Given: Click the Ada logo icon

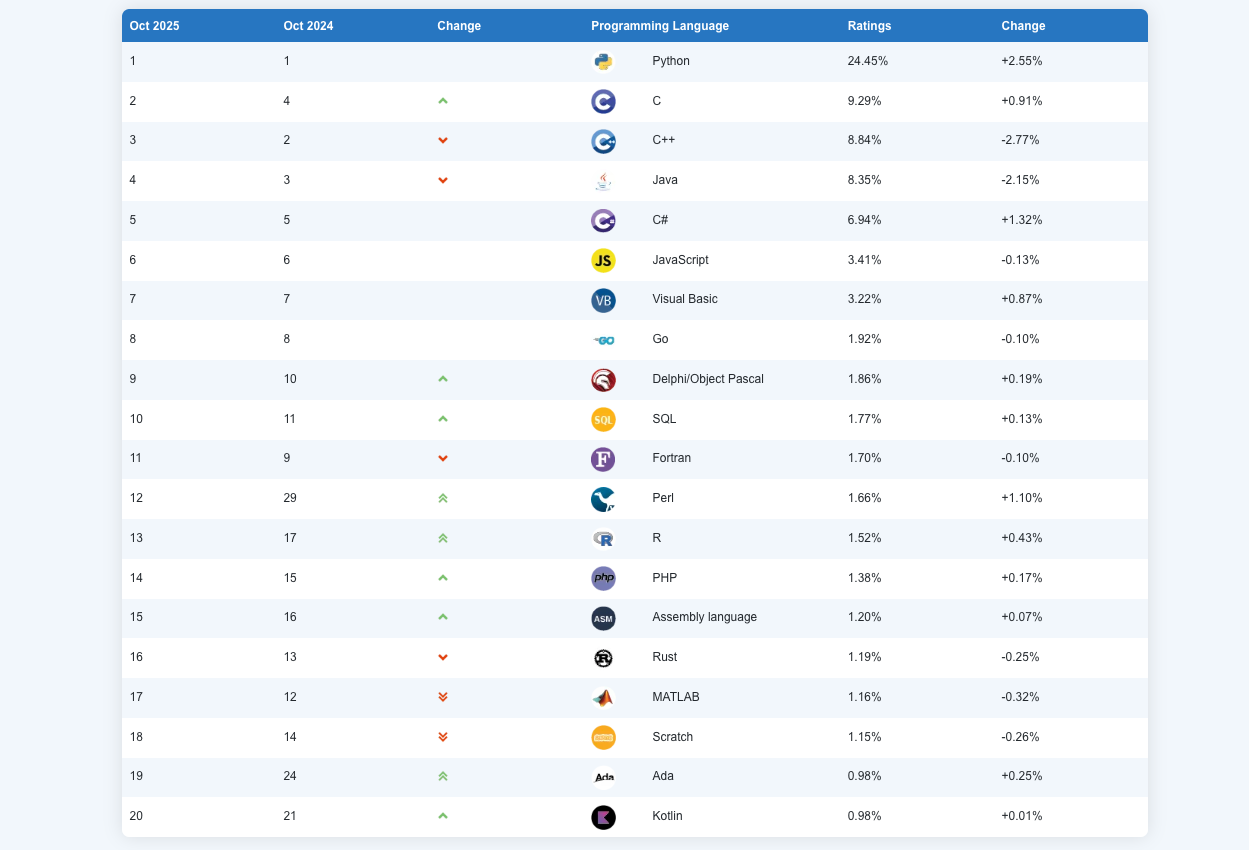Looking at the screenshot, I should coord(603,777).
